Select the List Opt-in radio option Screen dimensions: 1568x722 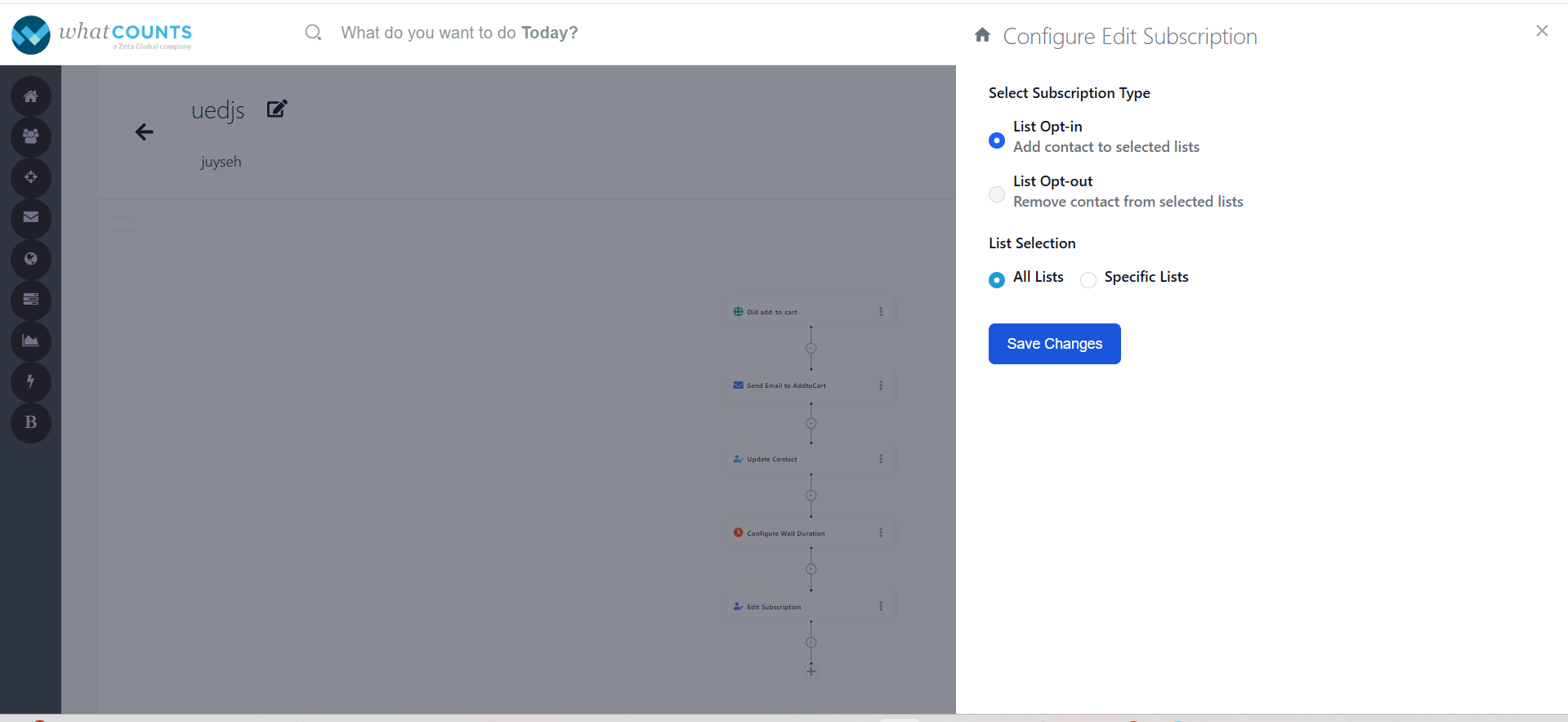[997, 140]
